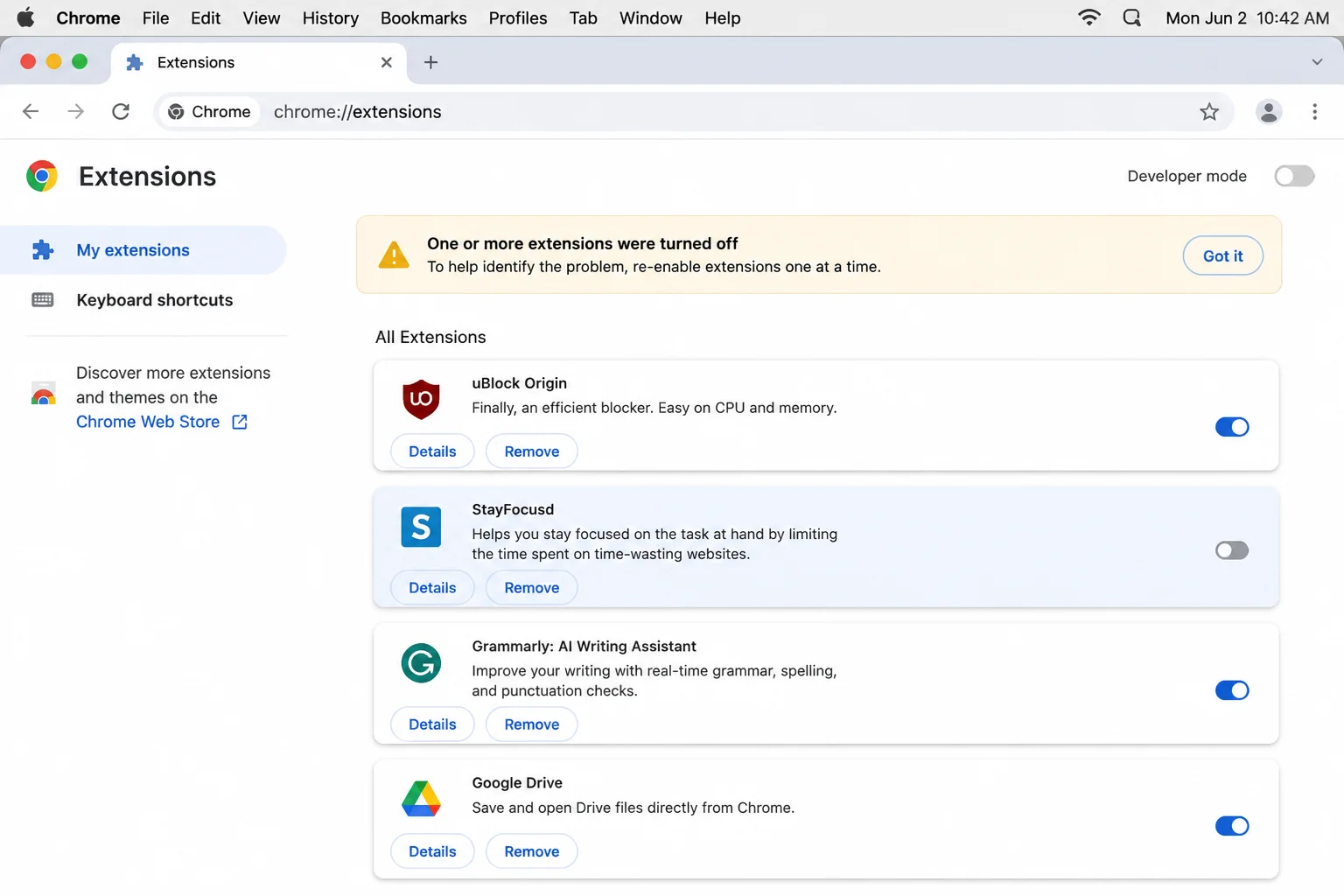This screenshot has width=1344, height=896.
Task: Open the Tab menu
Action: 583,17
